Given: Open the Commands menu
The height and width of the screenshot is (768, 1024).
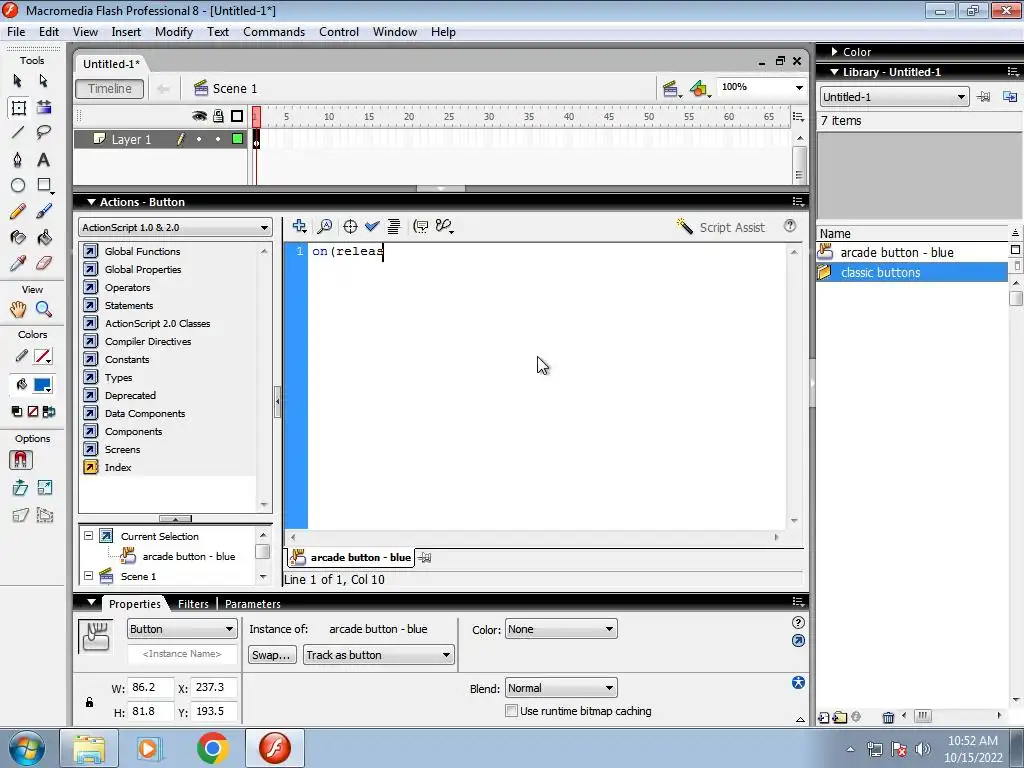Looking at the screenshot, I should pyautogui.click(x=274, y=32).
